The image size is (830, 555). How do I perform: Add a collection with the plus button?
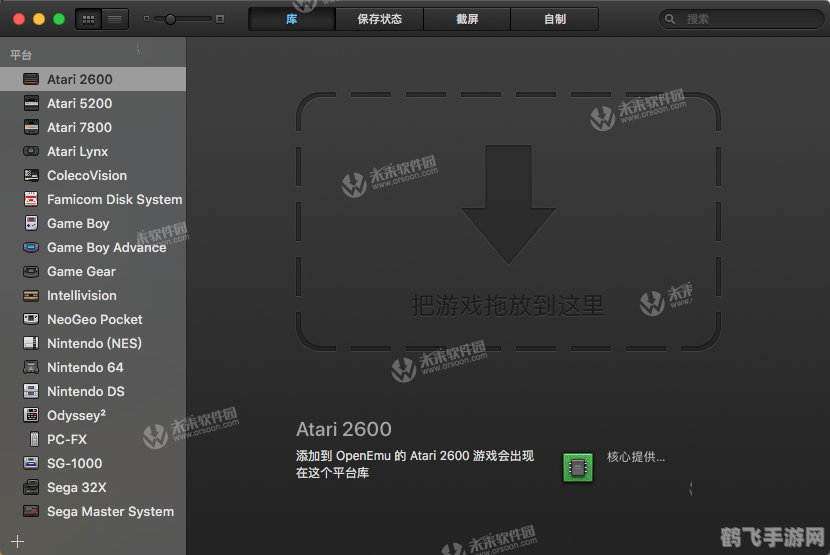tap(17, 541)
